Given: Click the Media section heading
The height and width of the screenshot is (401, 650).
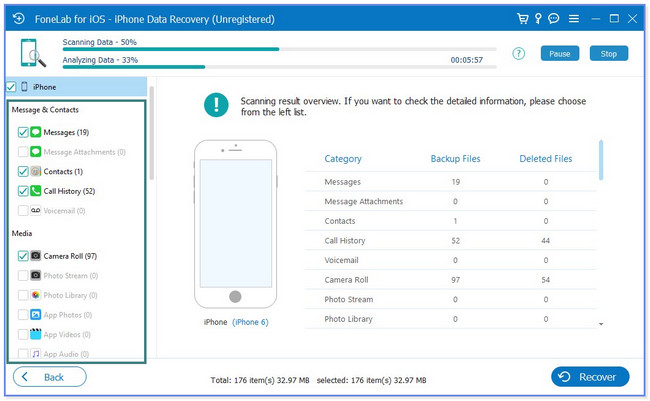Looking at the screenshot, I should [x=22, y=233].
